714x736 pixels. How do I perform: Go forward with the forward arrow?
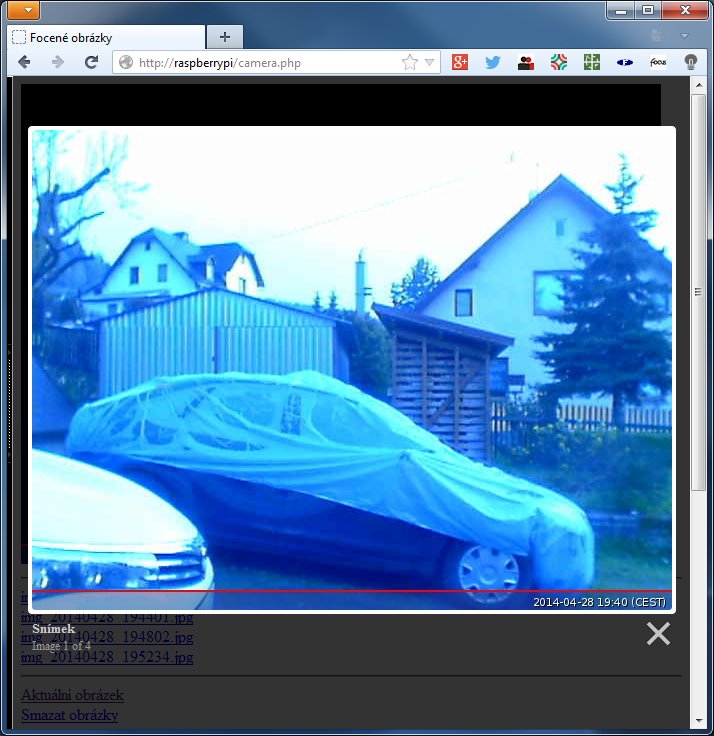coord(57,62)
